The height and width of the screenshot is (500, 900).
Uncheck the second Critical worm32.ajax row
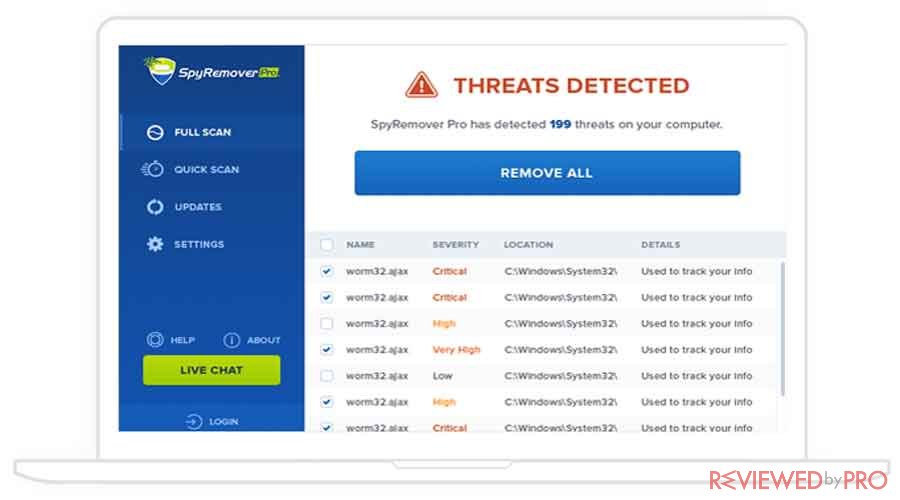pos(327,297)
